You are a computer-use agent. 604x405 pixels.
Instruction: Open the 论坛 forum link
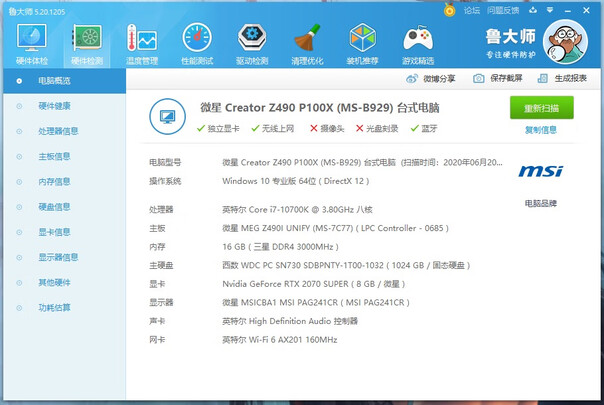tap(472, 10)
